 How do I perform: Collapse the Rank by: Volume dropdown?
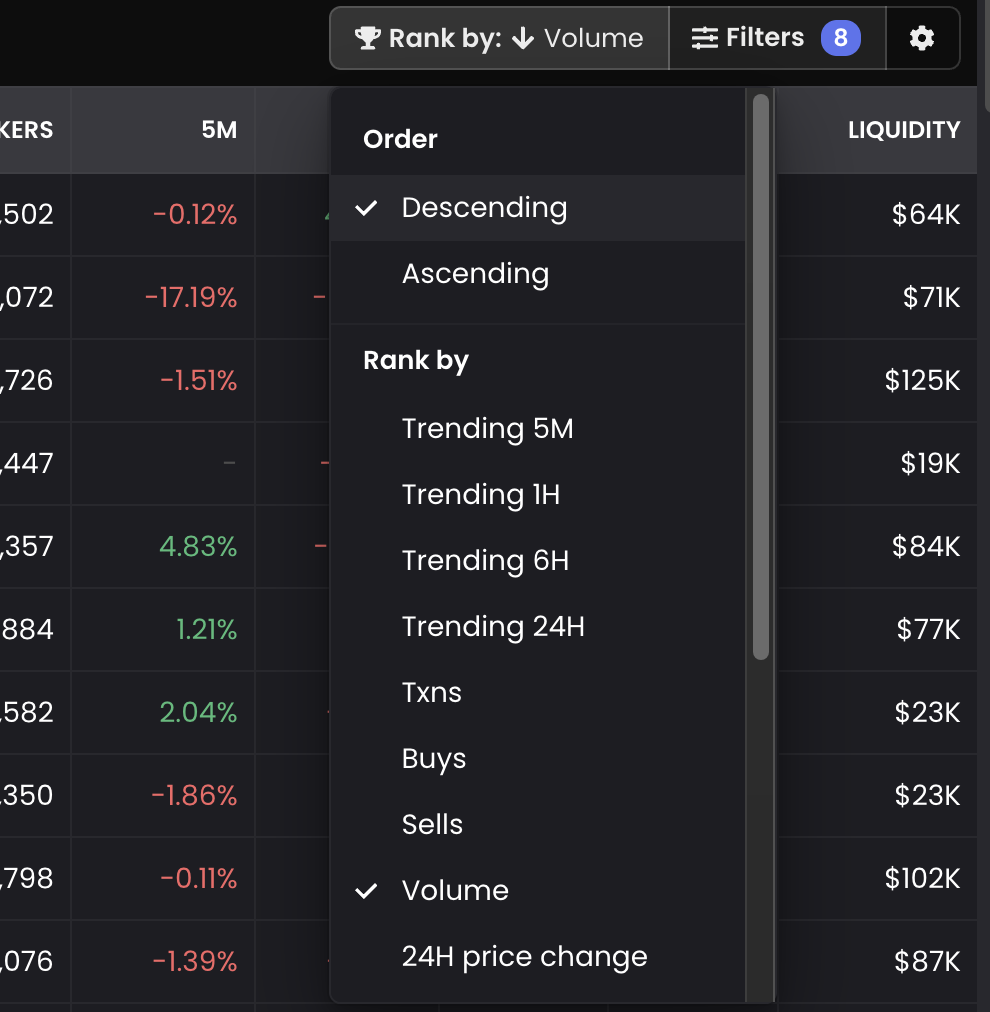pyautogui.click(x=500, y=39)
